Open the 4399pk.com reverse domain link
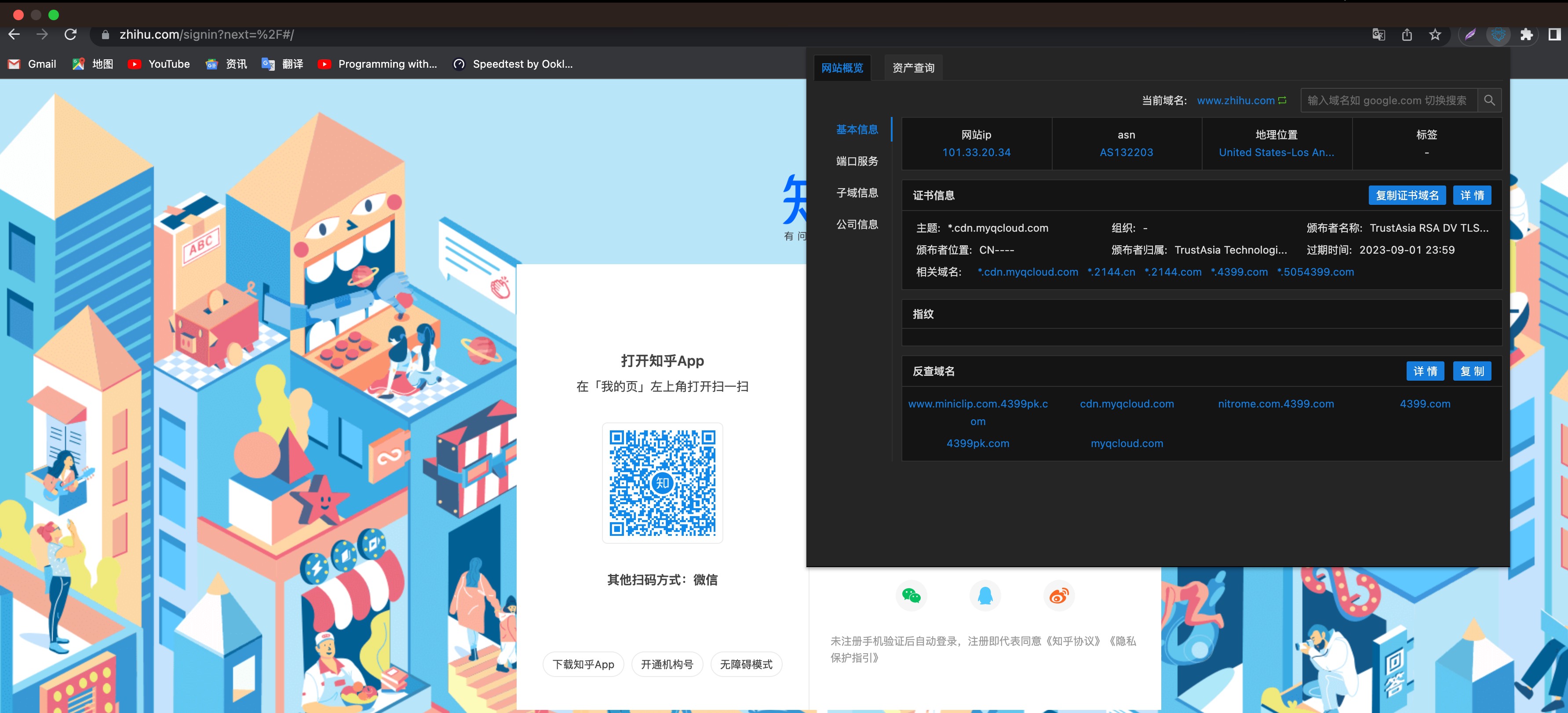1568x713 pixels. (x=977, y=444)
